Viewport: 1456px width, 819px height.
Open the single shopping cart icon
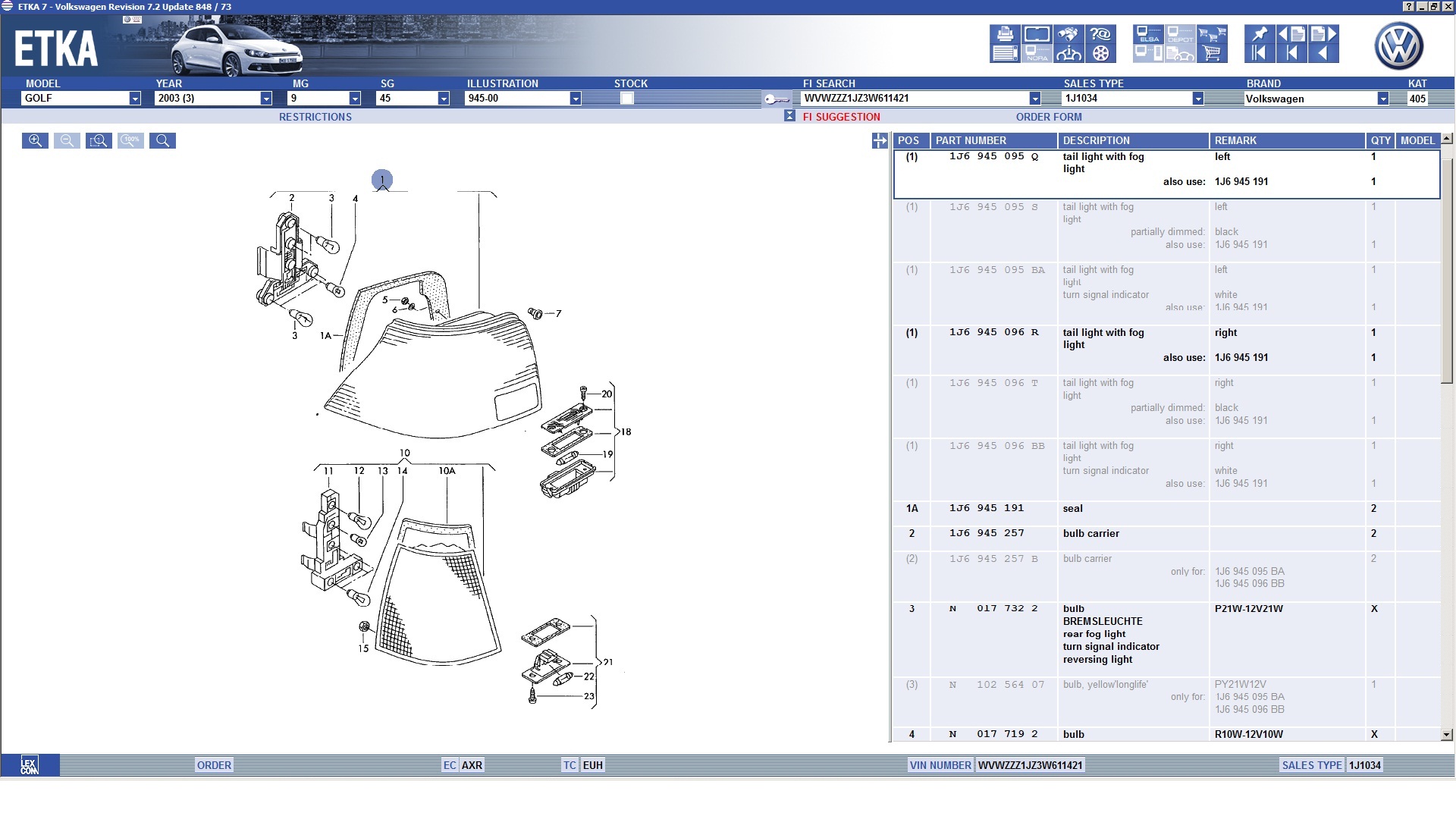coord(1212,53)
